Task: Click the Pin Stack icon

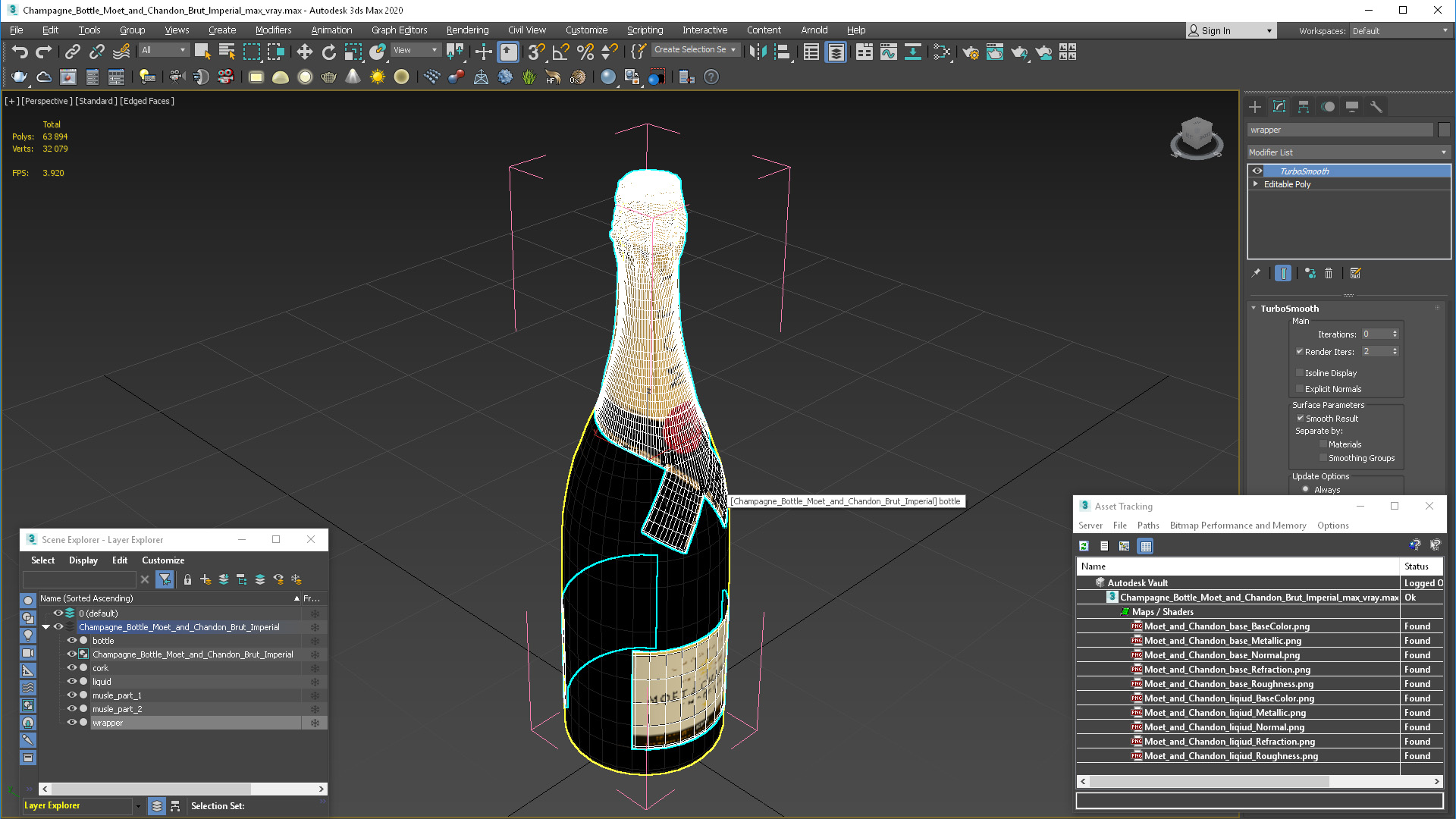Action: (1256, 273)
